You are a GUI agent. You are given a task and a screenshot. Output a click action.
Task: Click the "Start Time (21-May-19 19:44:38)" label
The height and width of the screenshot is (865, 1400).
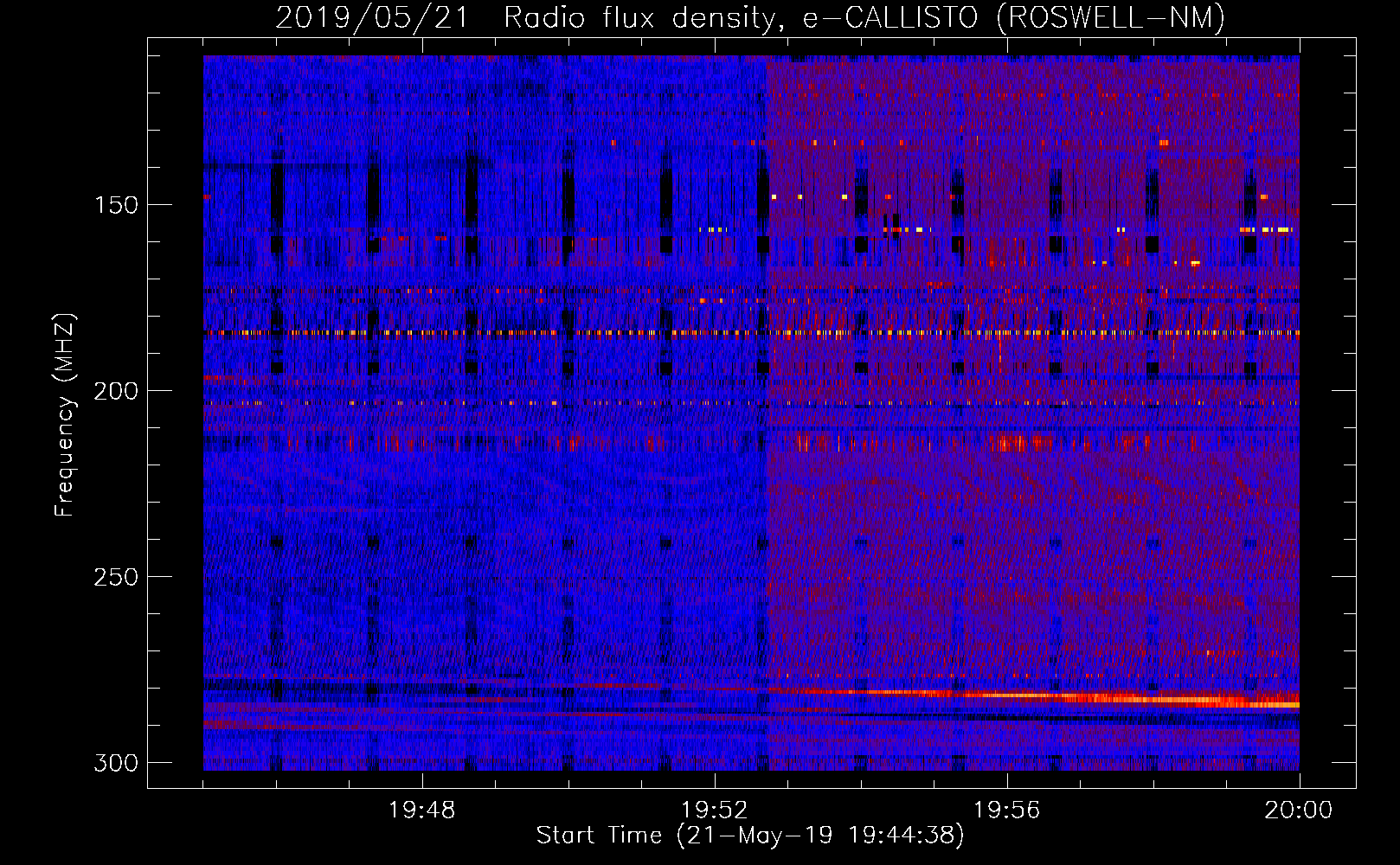750,836
